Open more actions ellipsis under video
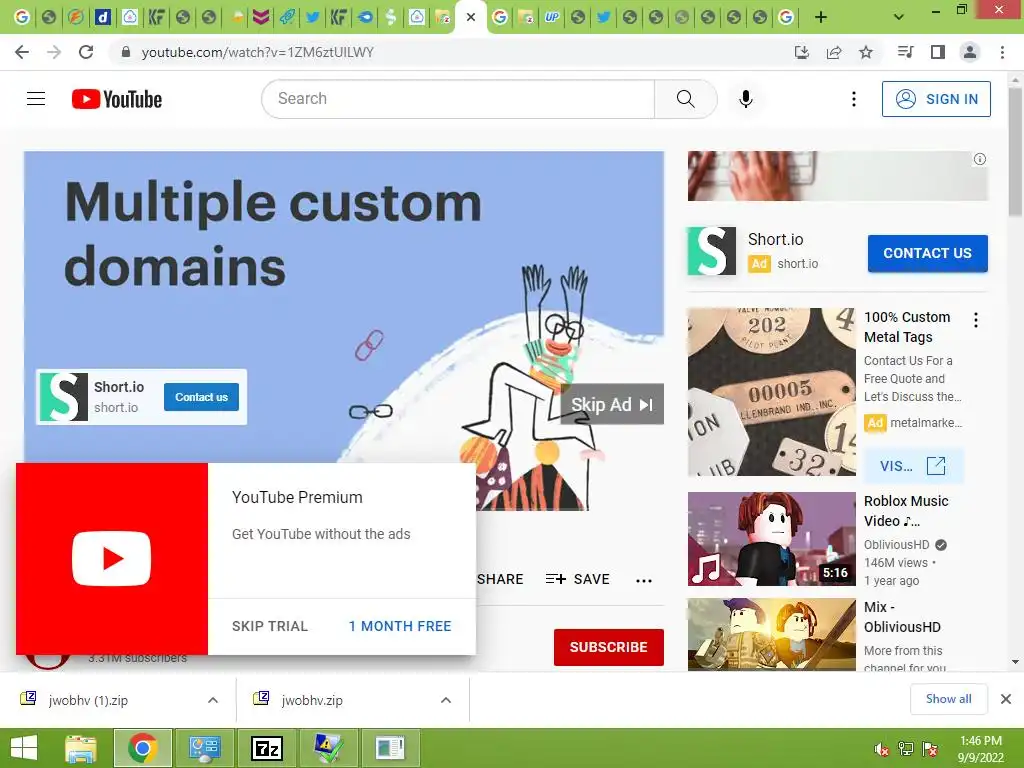This screenshot has width=1024, height=768. point(644,580)
